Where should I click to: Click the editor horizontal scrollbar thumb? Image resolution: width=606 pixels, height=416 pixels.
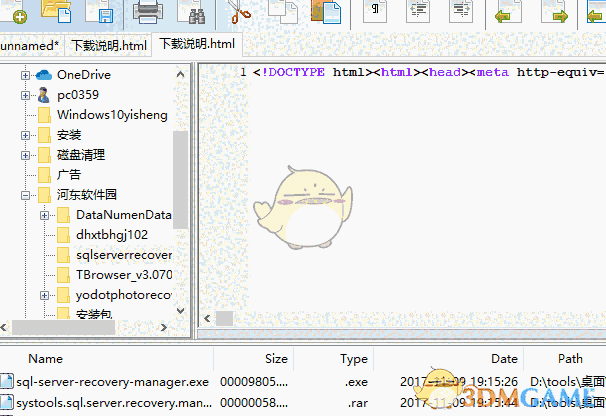click(x=224, y=319)
